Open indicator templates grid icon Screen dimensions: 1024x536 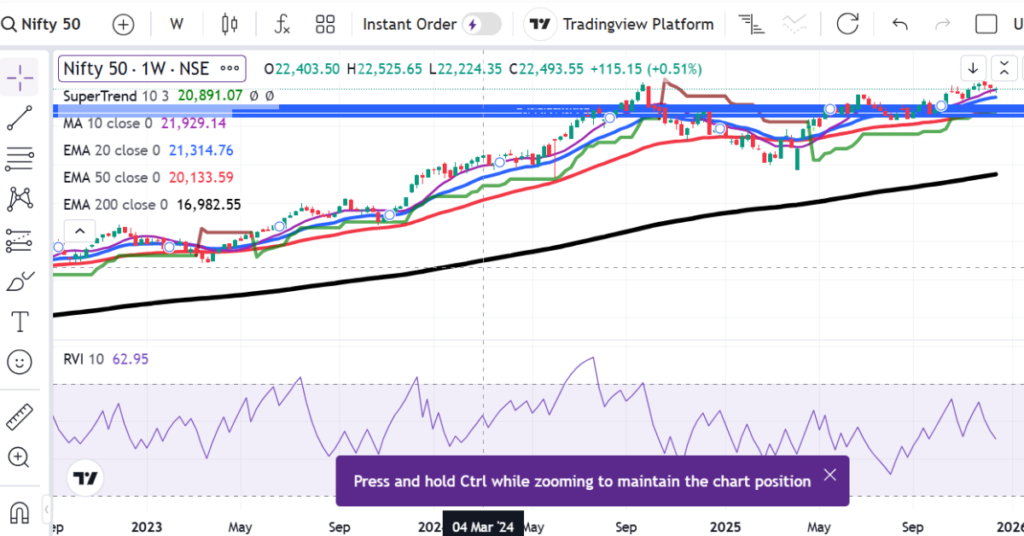click(325, 25)
